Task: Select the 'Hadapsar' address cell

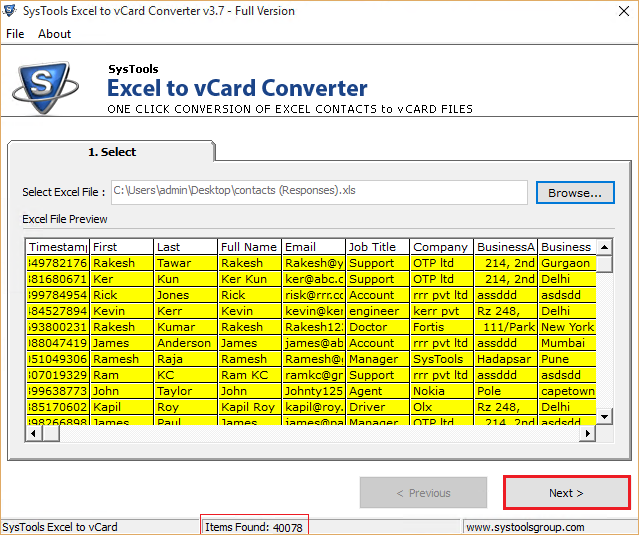Action: click(505, 359)
